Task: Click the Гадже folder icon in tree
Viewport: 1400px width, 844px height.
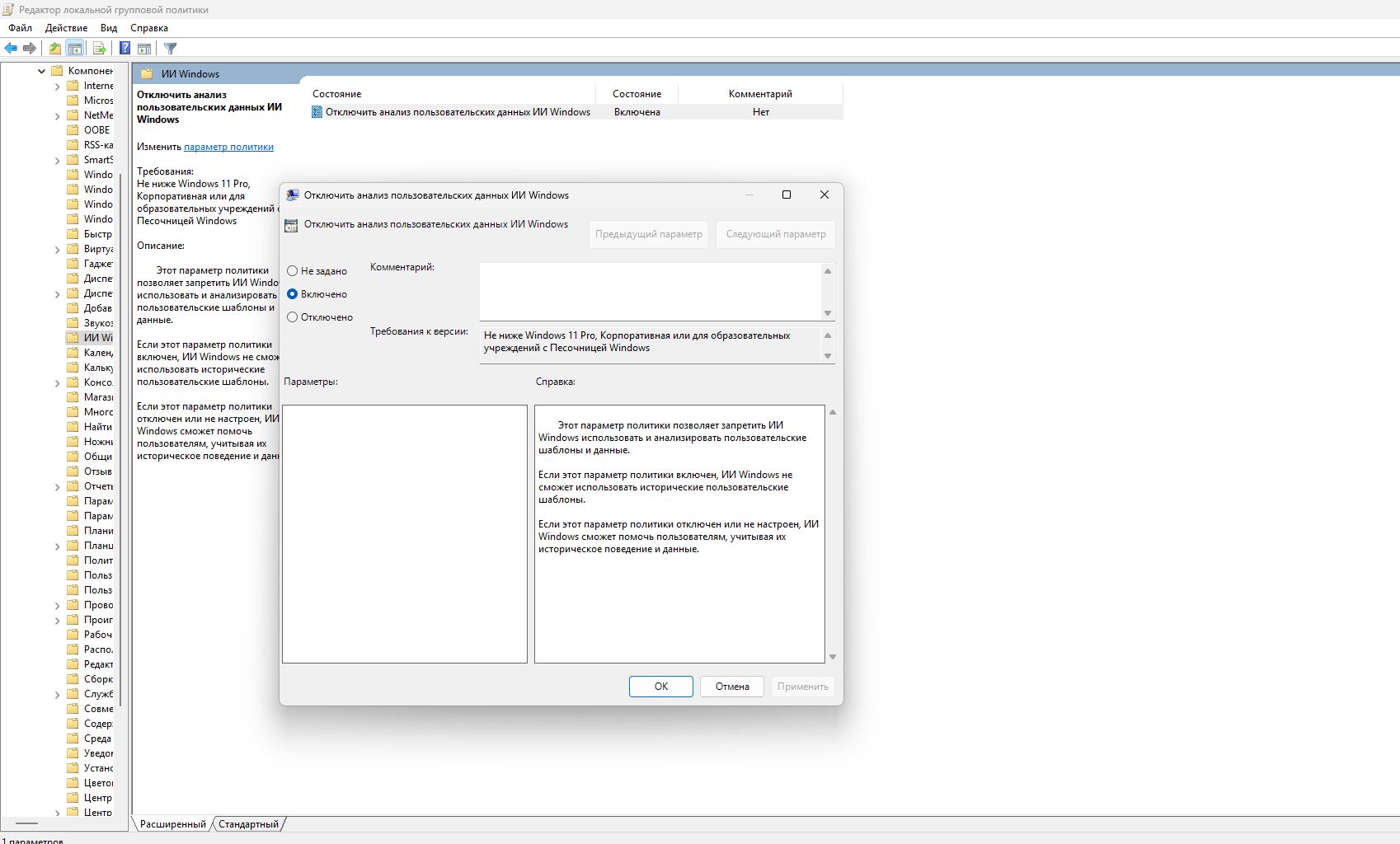Action: [x=73, y=264]
